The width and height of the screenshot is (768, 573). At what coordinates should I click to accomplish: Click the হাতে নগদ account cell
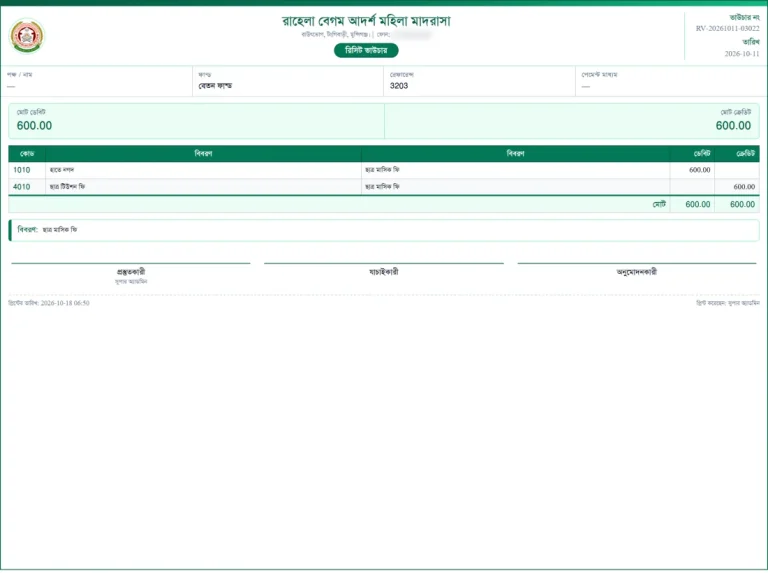tap(203, 170)
